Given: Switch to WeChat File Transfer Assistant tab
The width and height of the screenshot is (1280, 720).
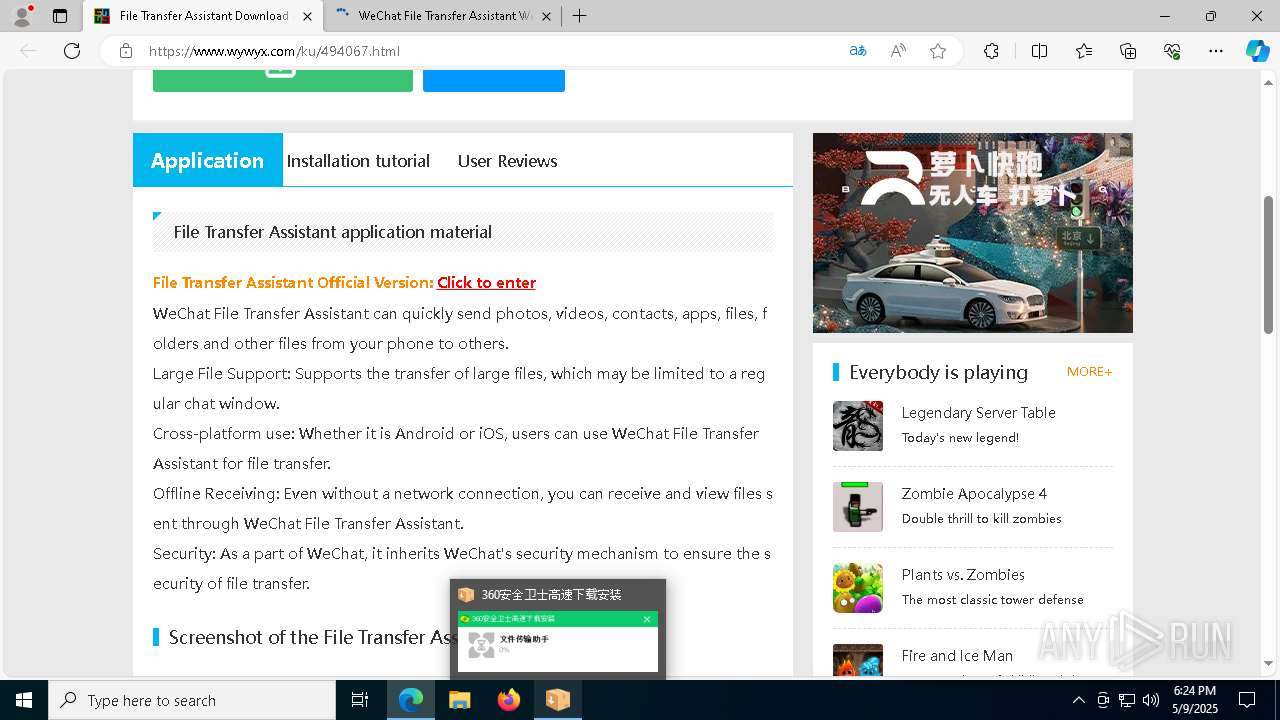Looking at the screenshot, I should [443, 16].
